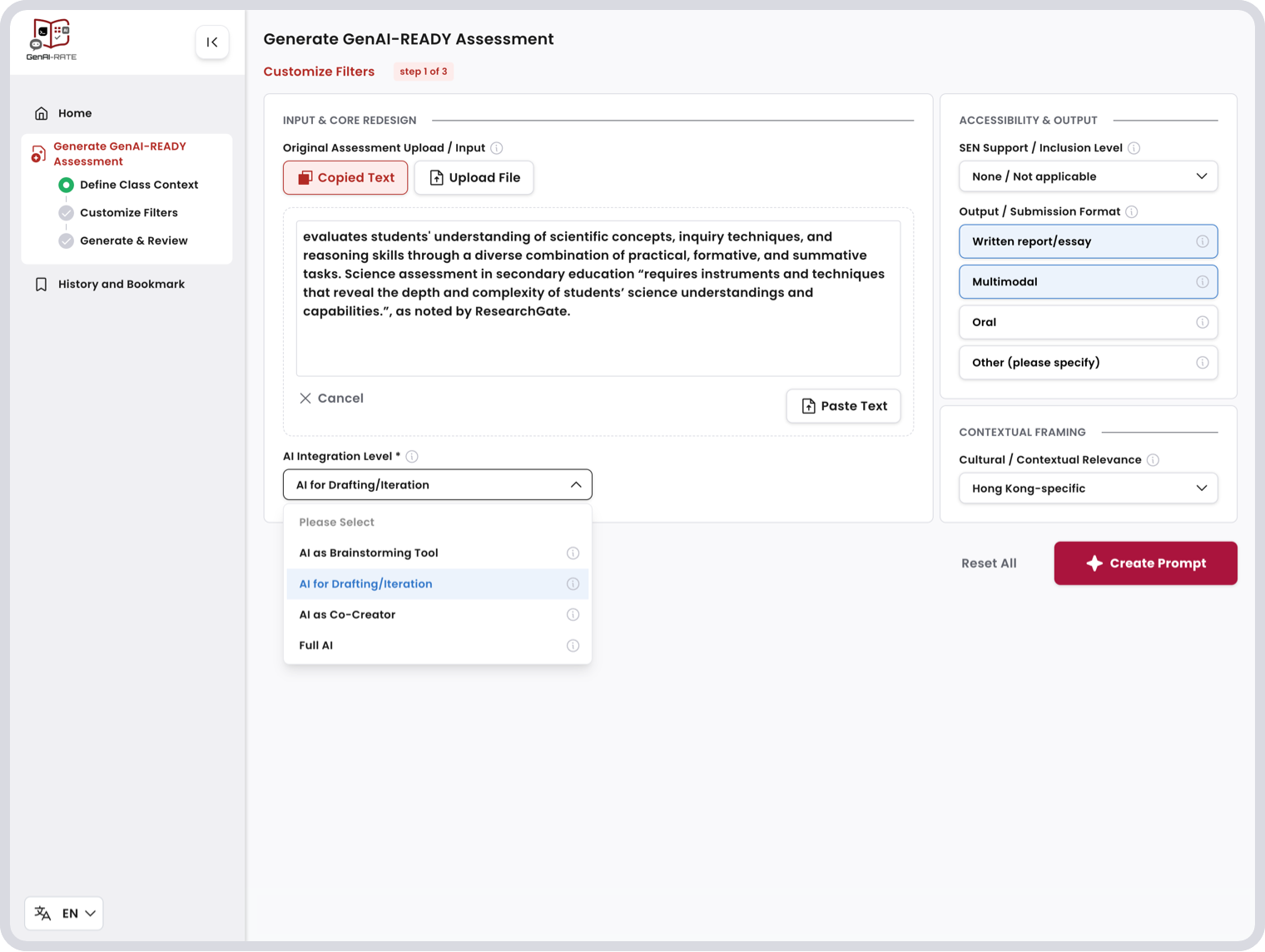Go to Define Class Context step
The height and width of the screenshot is (952, 1265).
139,185
